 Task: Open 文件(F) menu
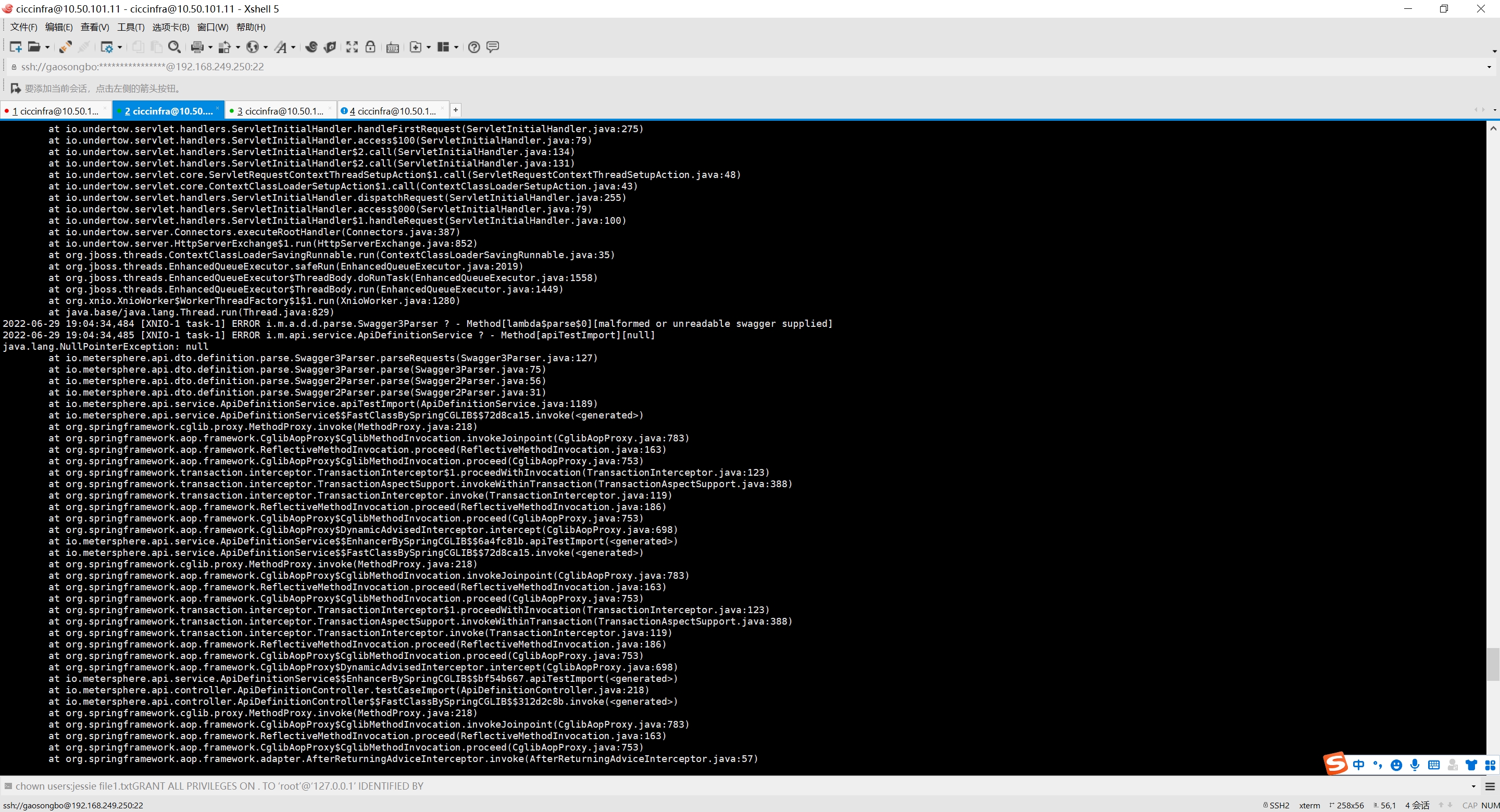(23, 28)
